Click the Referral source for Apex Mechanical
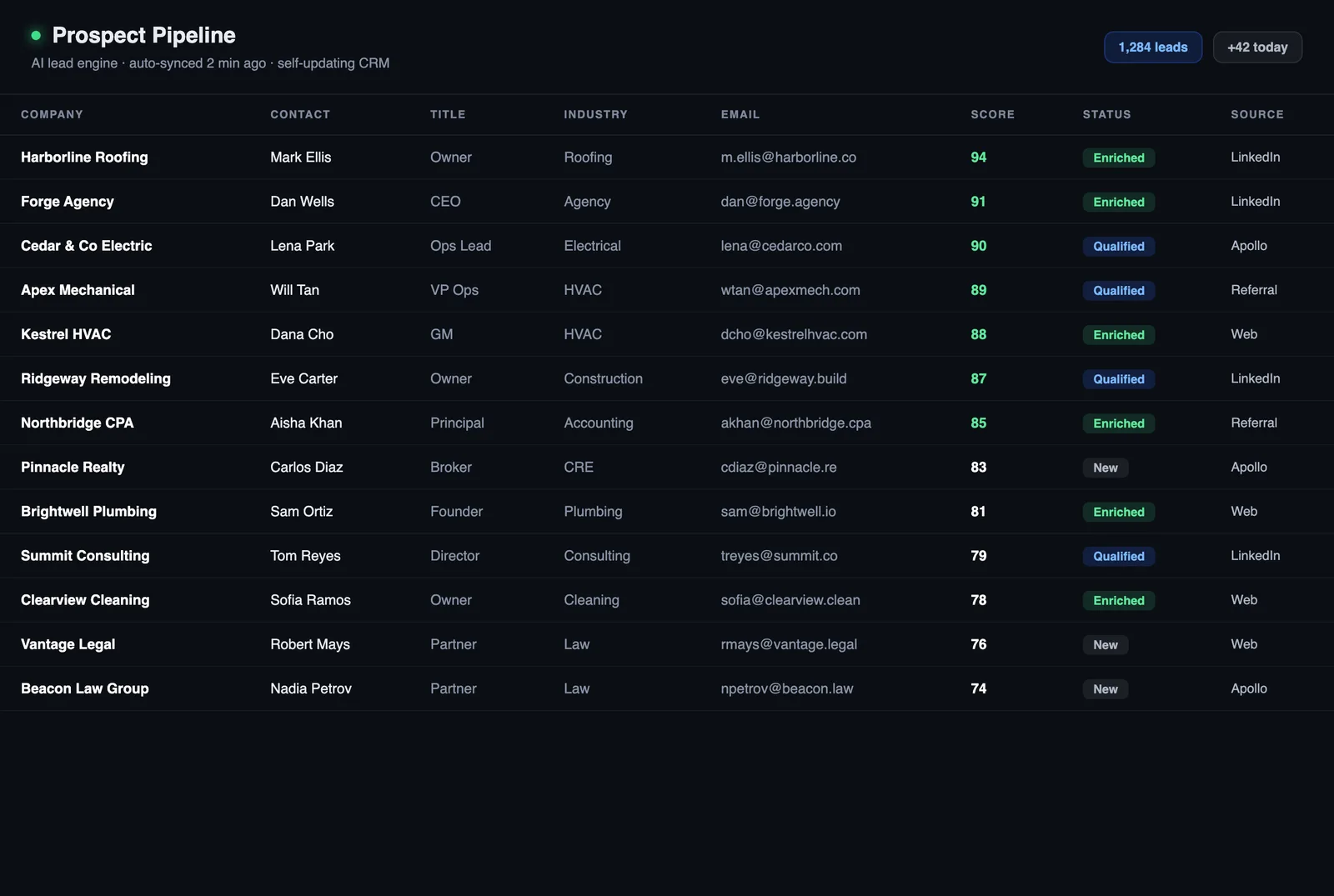The width and height of the screenshot is (1334, 896). tap(1254, 290)
